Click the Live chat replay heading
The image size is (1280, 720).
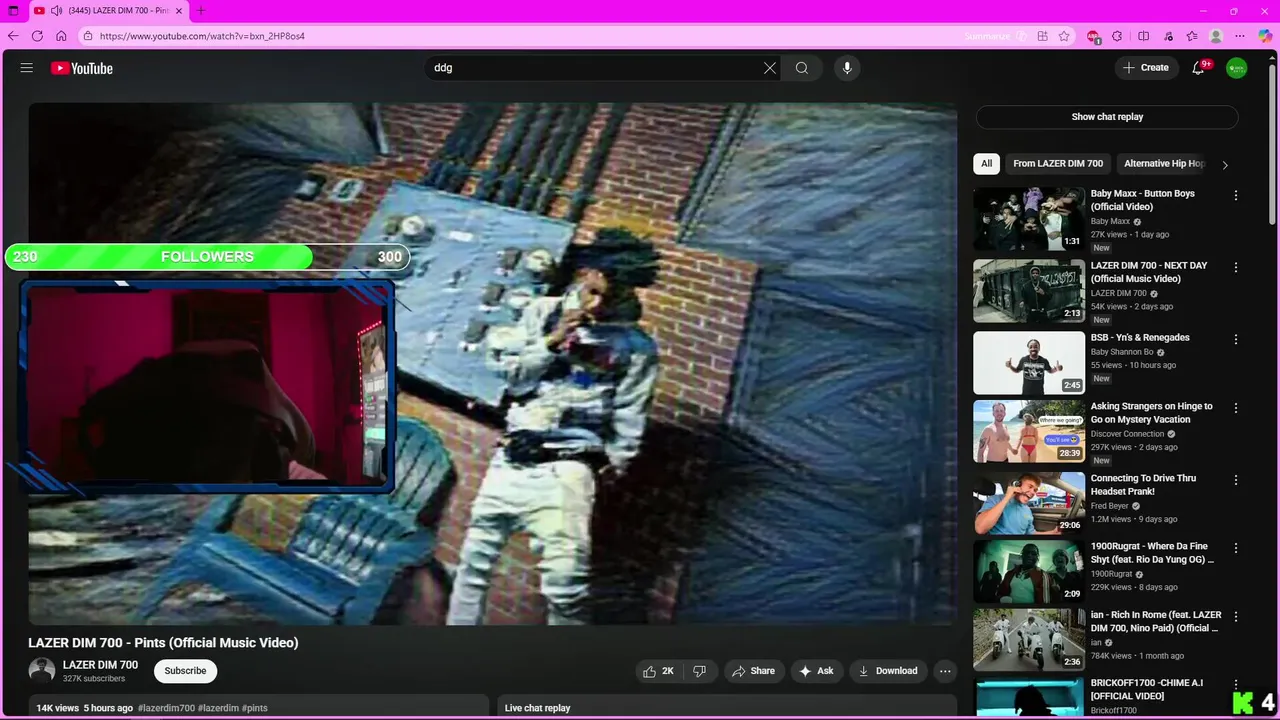pyautogui.click(x=537, y=708)
